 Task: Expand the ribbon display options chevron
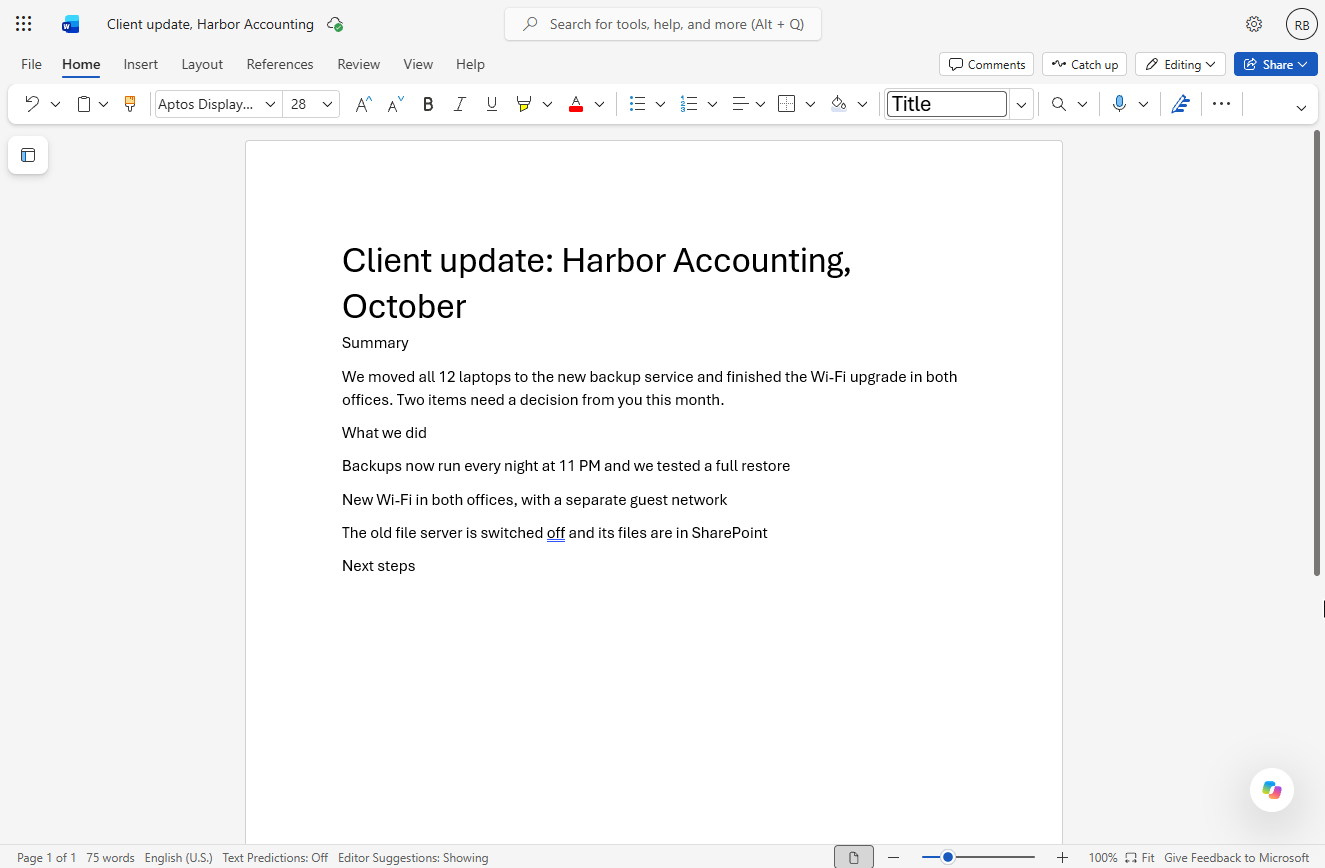[x=1301, y=107]
